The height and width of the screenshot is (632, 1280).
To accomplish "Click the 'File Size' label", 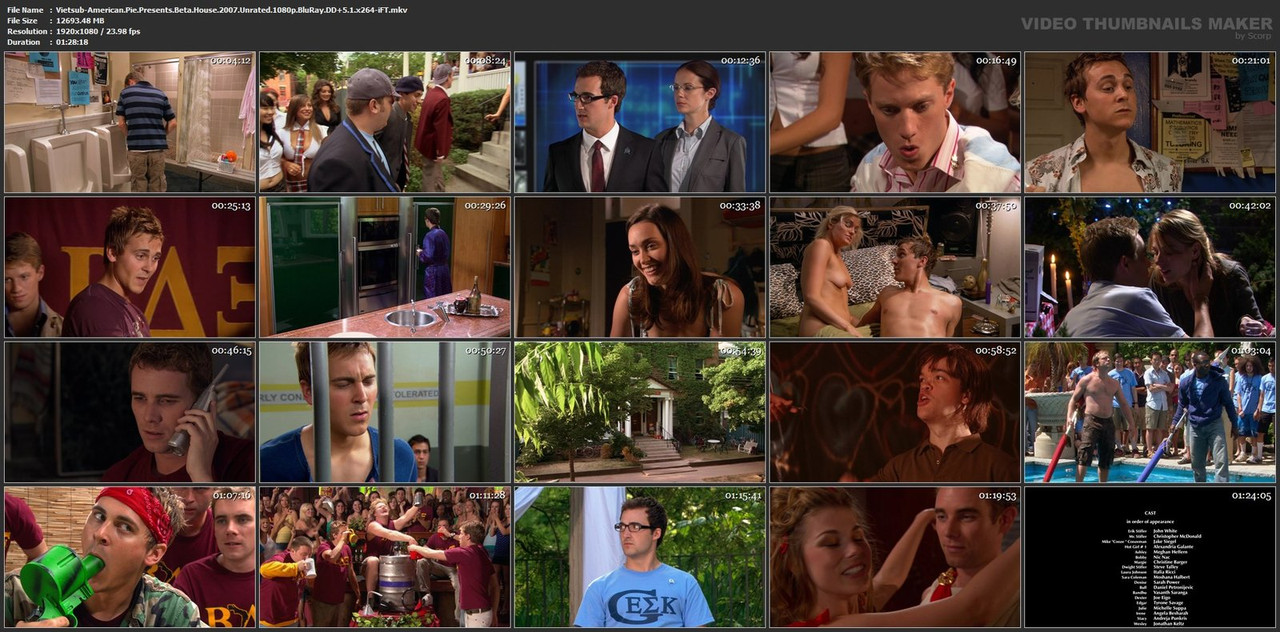I will click(22, 21).
